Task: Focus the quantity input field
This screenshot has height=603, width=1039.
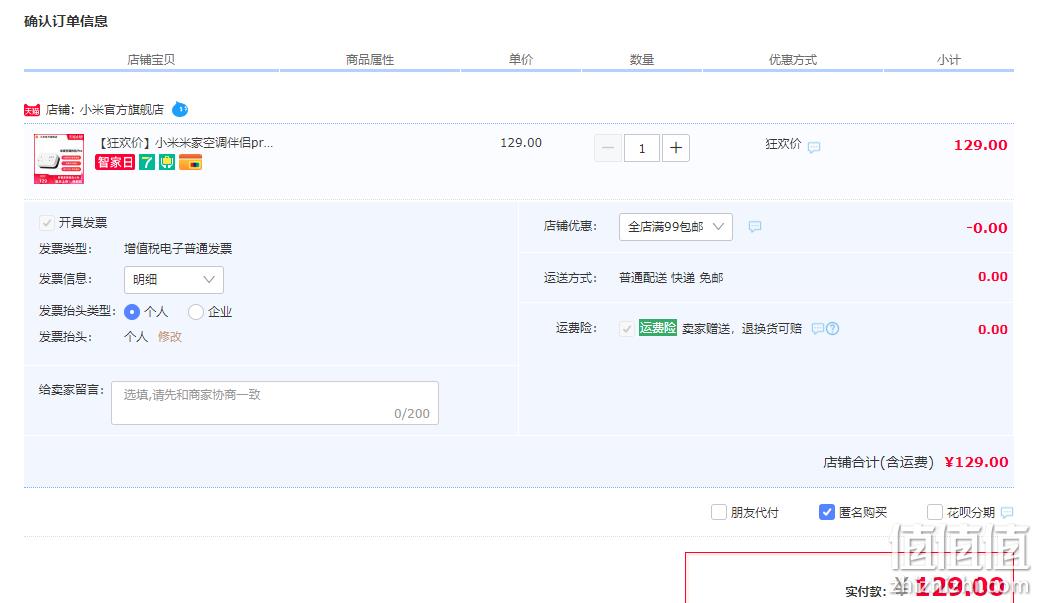Action: [x=641, y=148]
